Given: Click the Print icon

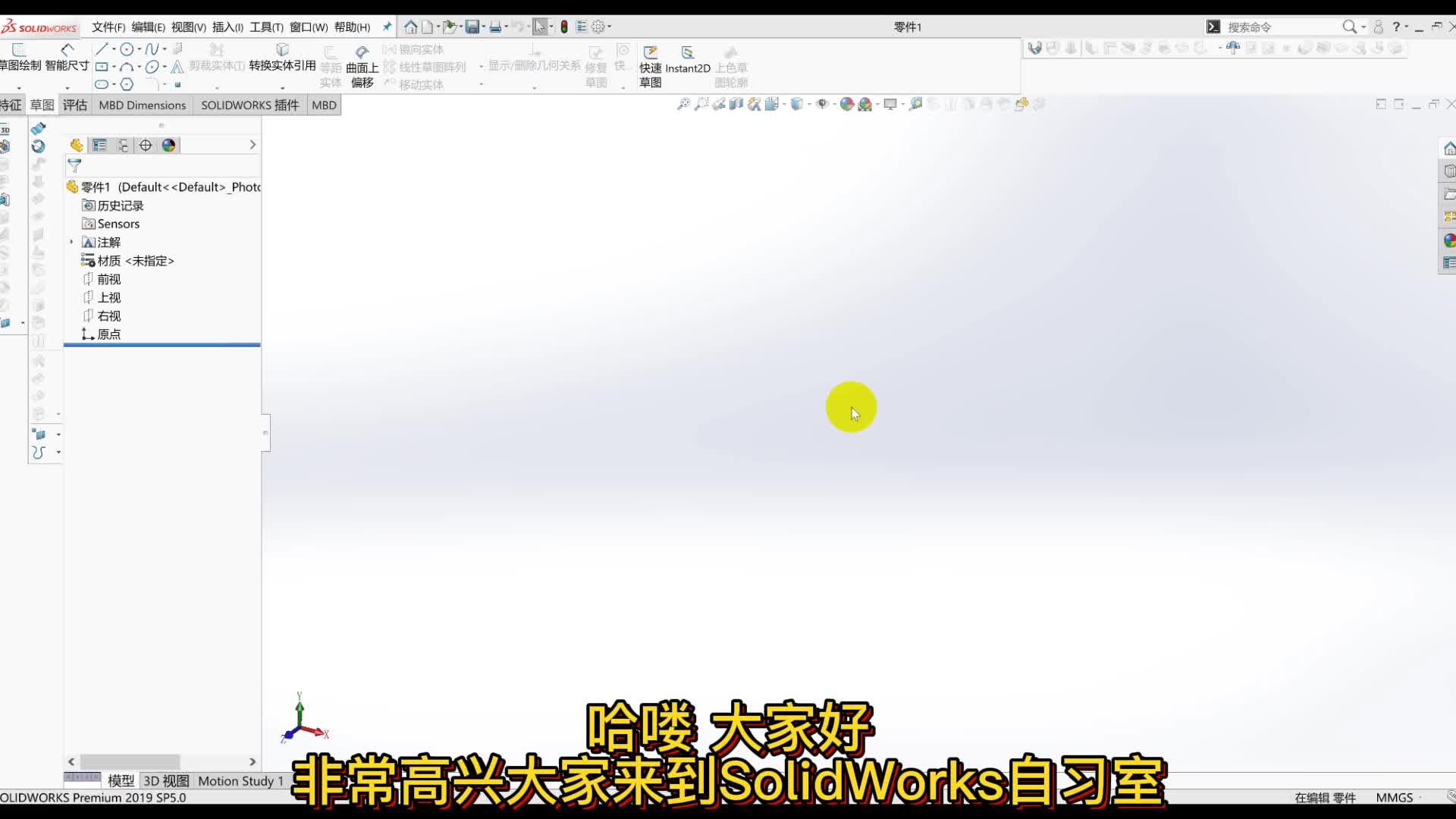Looking at the screenshot, I should [495, 27].
